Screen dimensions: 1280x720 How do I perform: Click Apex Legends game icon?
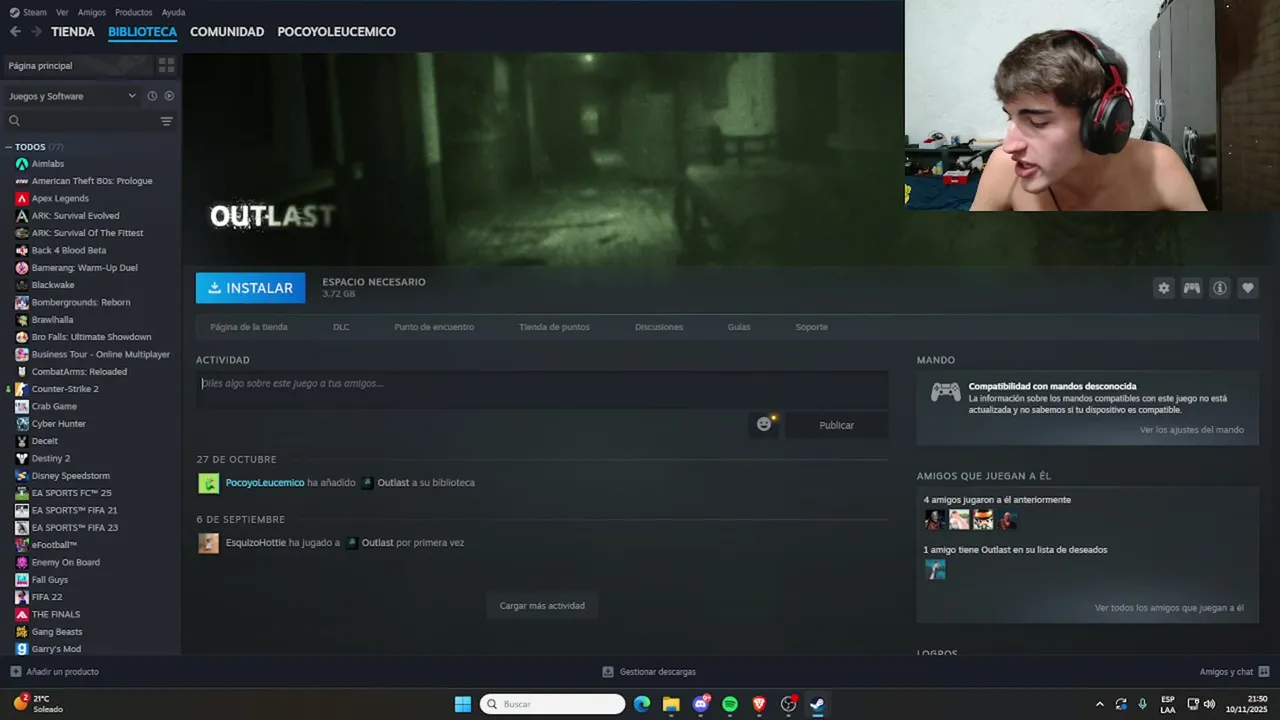click(22, 198)
